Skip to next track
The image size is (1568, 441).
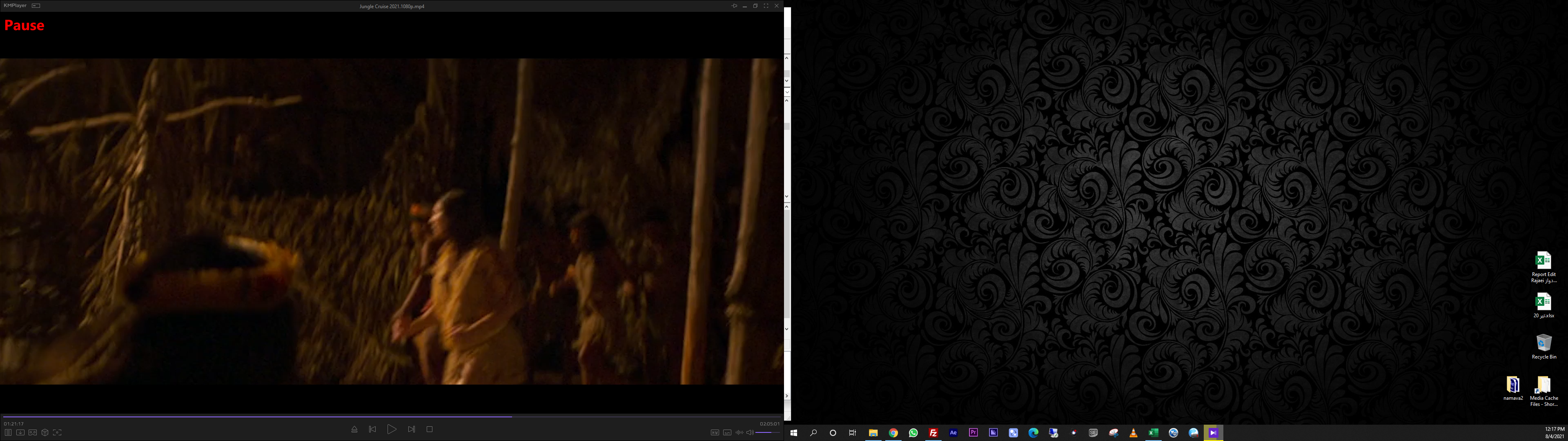[412, 430]
